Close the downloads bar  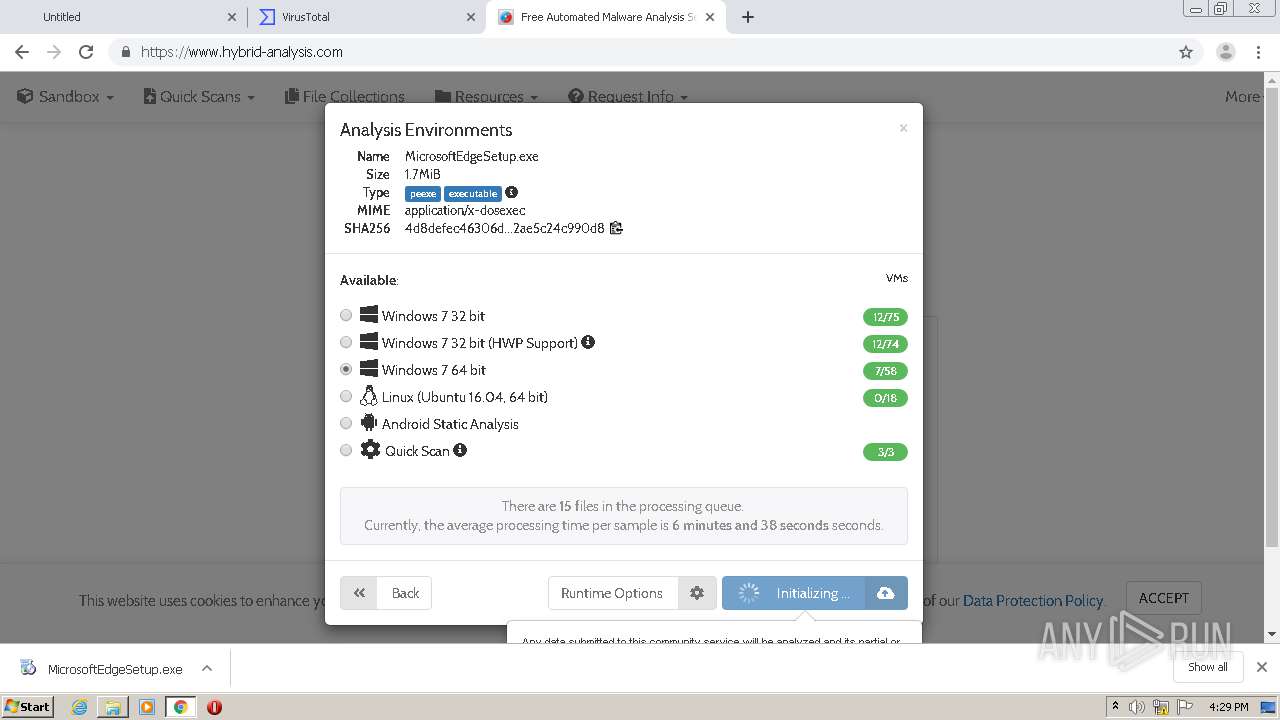(x=1262, y=667)
